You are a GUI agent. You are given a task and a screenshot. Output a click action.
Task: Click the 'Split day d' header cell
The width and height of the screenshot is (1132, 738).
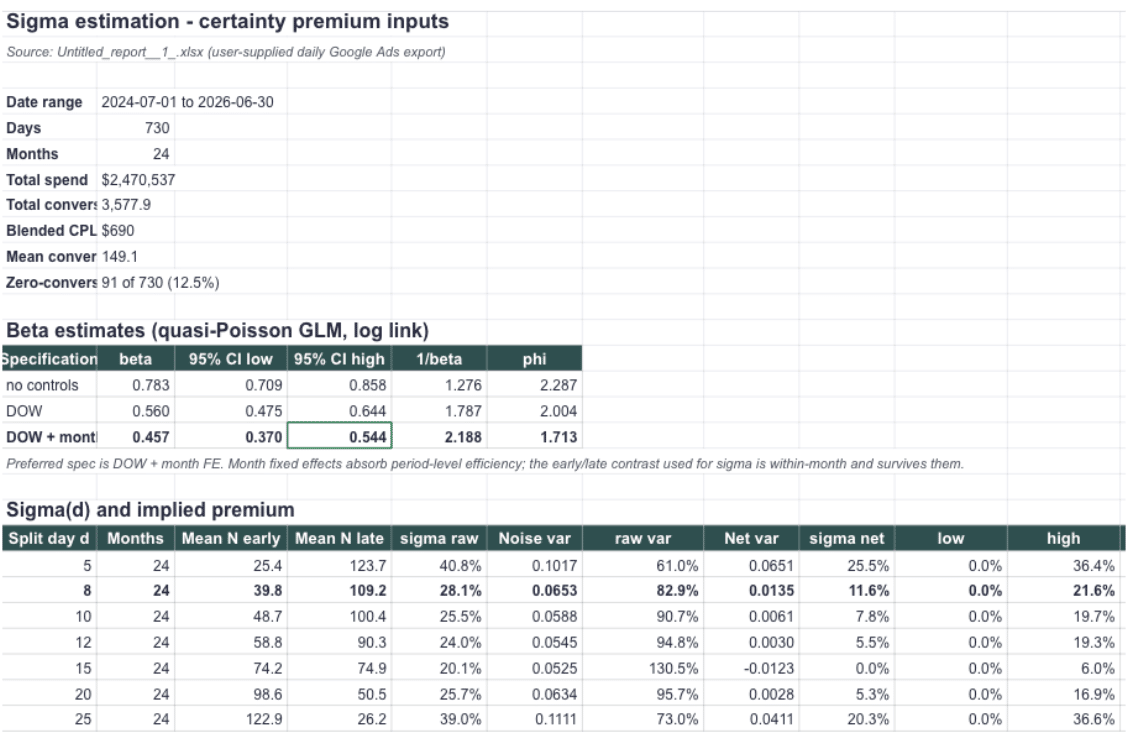(x=49, y=538)
